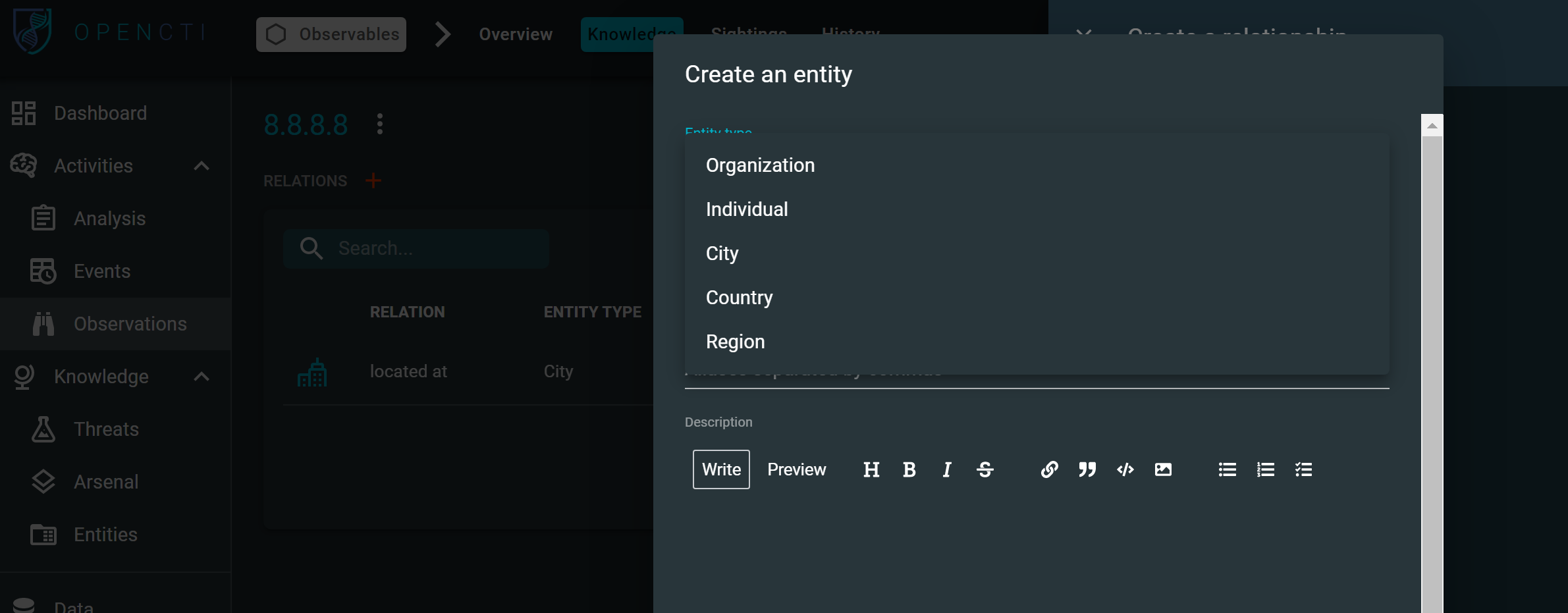
Task: Click the heading formatting icon
Action: 871,469
